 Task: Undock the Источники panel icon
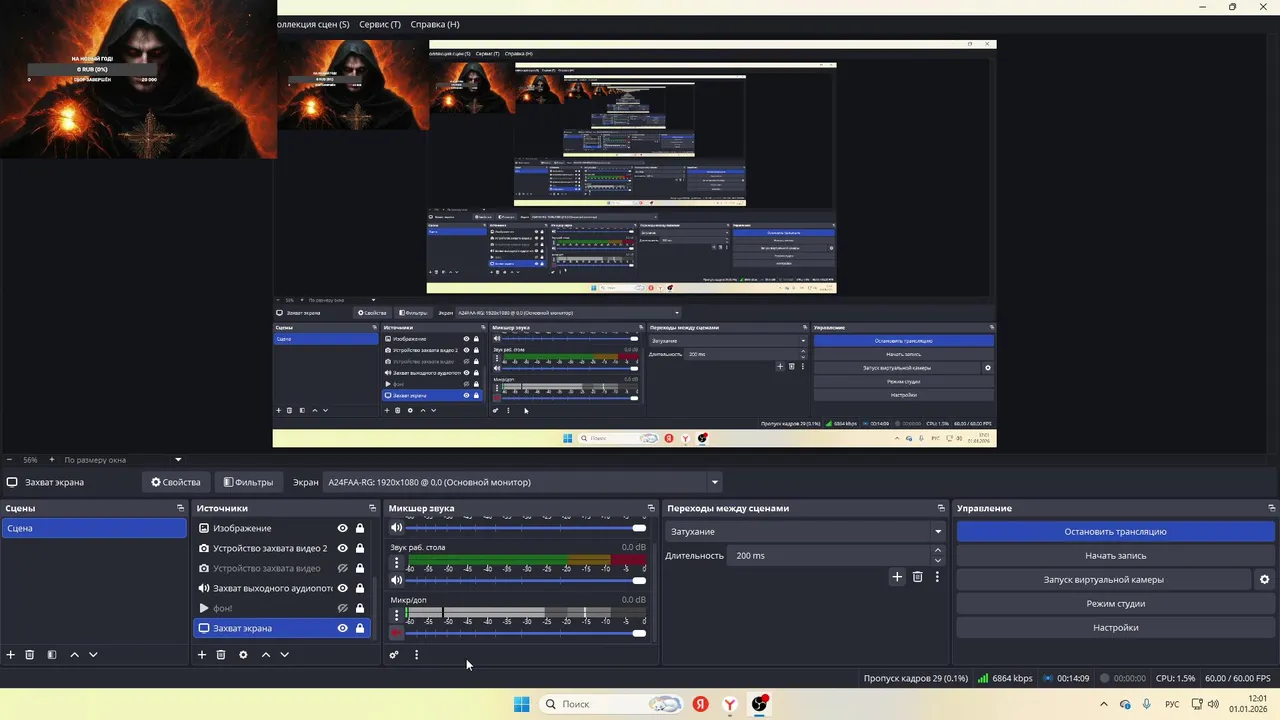tap(372, 508)
